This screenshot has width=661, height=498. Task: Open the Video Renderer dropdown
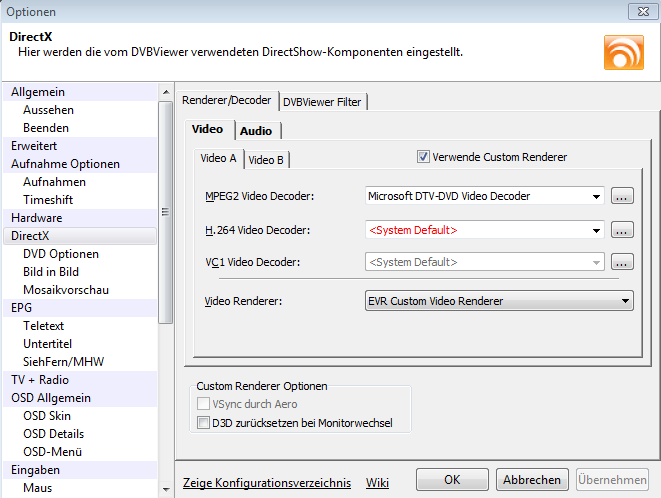tap(499, 301)
